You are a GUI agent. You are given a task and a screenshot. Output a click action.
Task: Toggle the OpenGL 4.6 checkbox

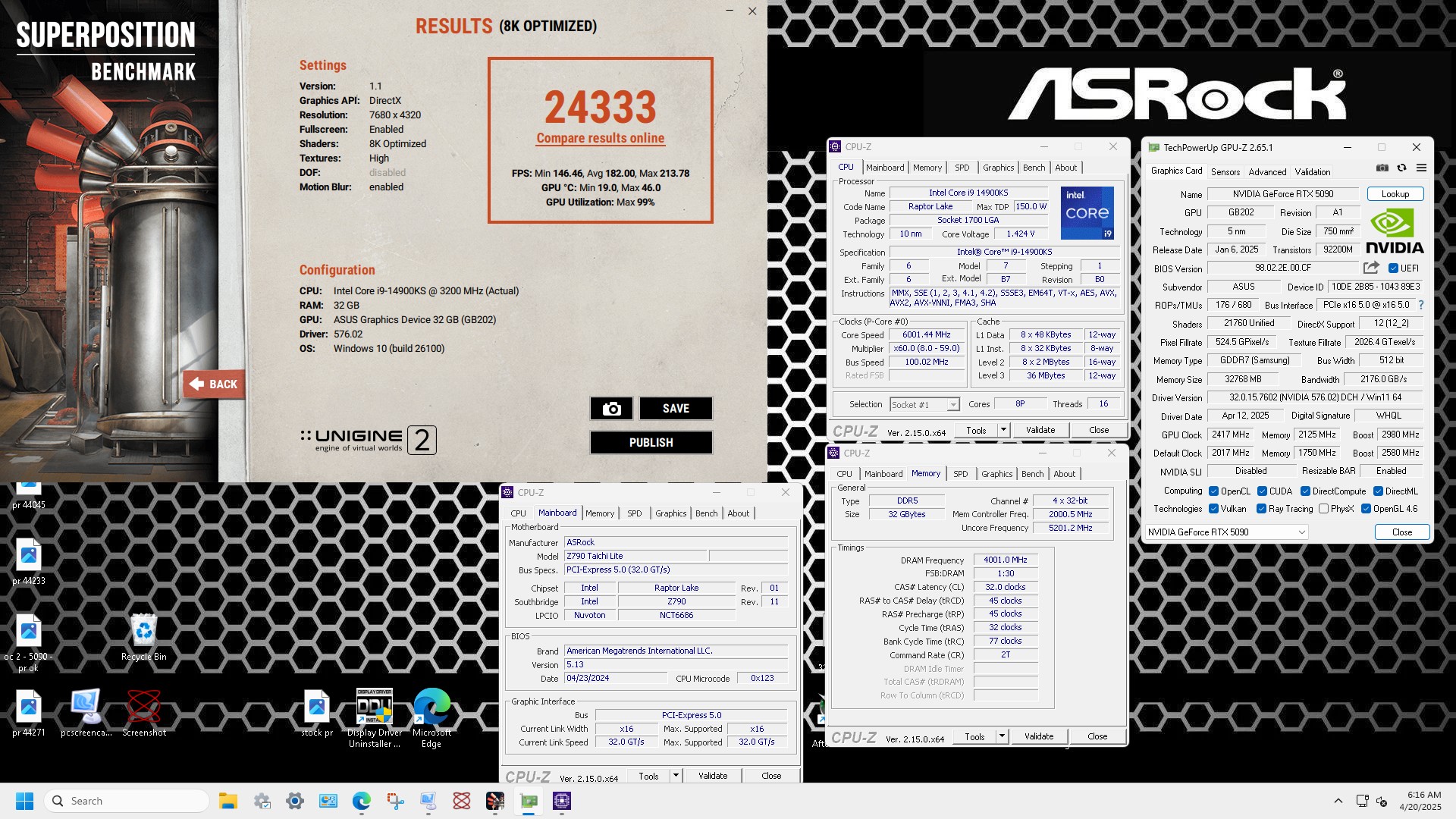point(1366,509)
